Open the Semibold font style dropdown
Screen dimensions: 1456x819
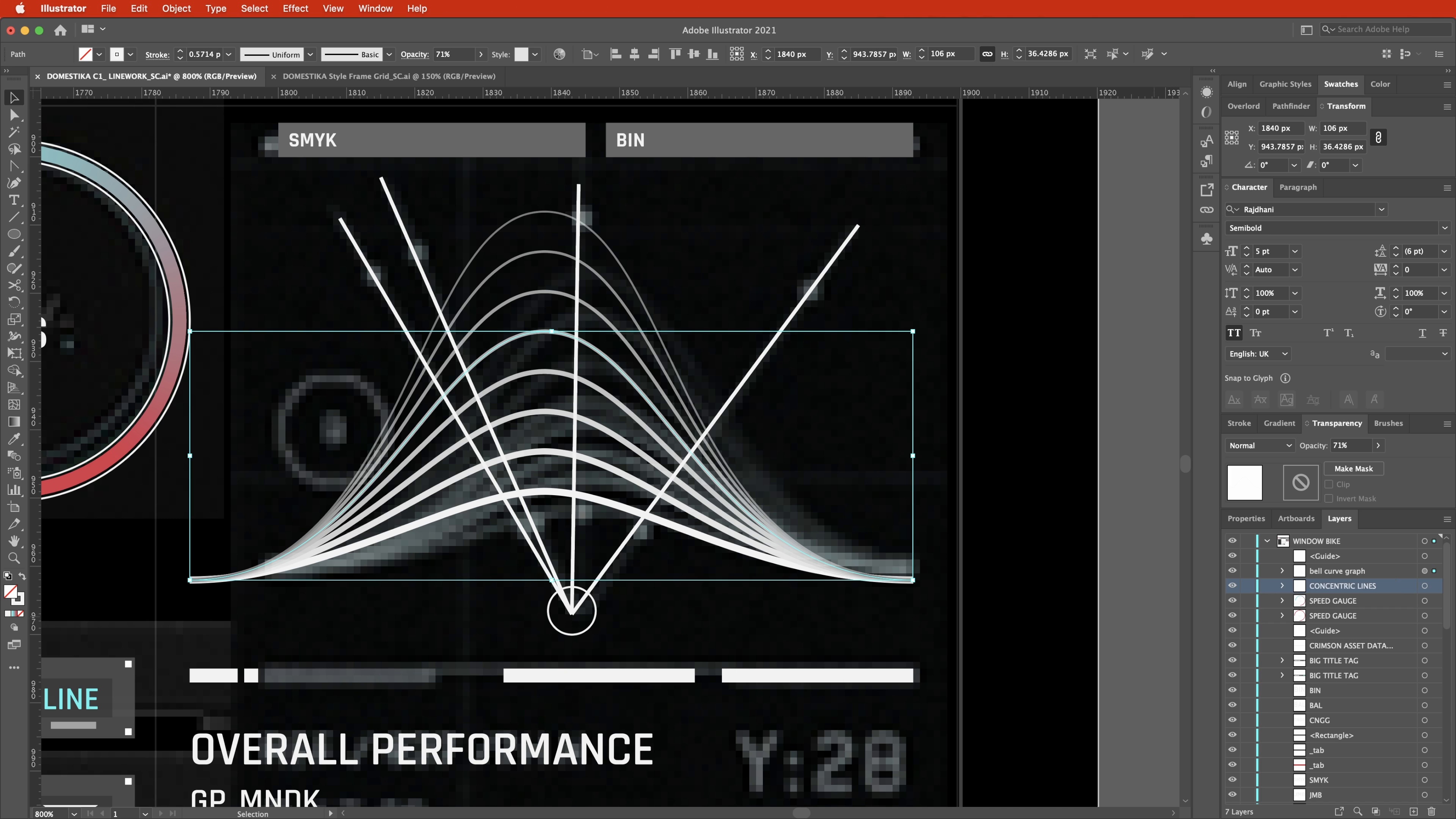coord(1445,228)
